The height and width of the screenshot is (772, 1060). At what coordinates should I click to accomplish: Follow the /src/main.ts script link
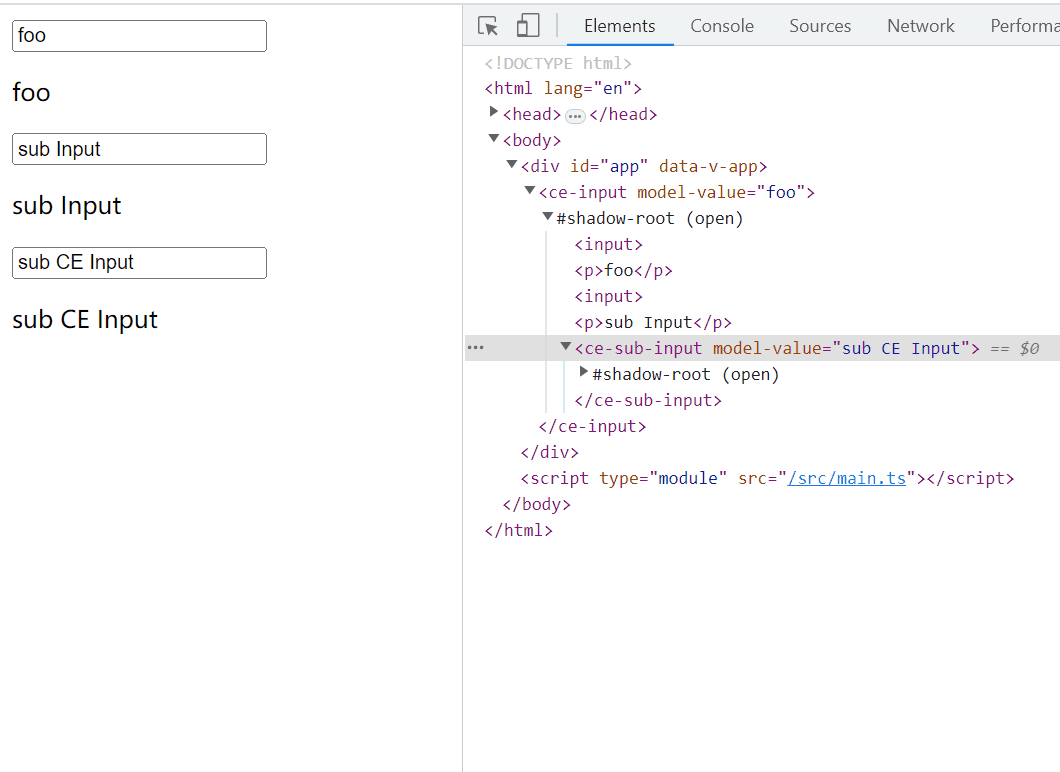(x=846, y=479)
